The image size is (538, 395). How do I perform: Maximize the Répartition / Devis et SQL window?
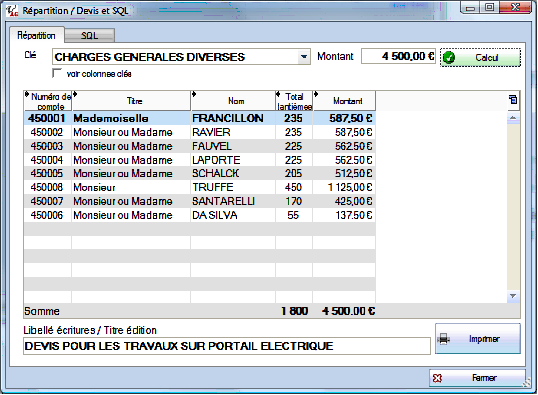coord(490,7)
